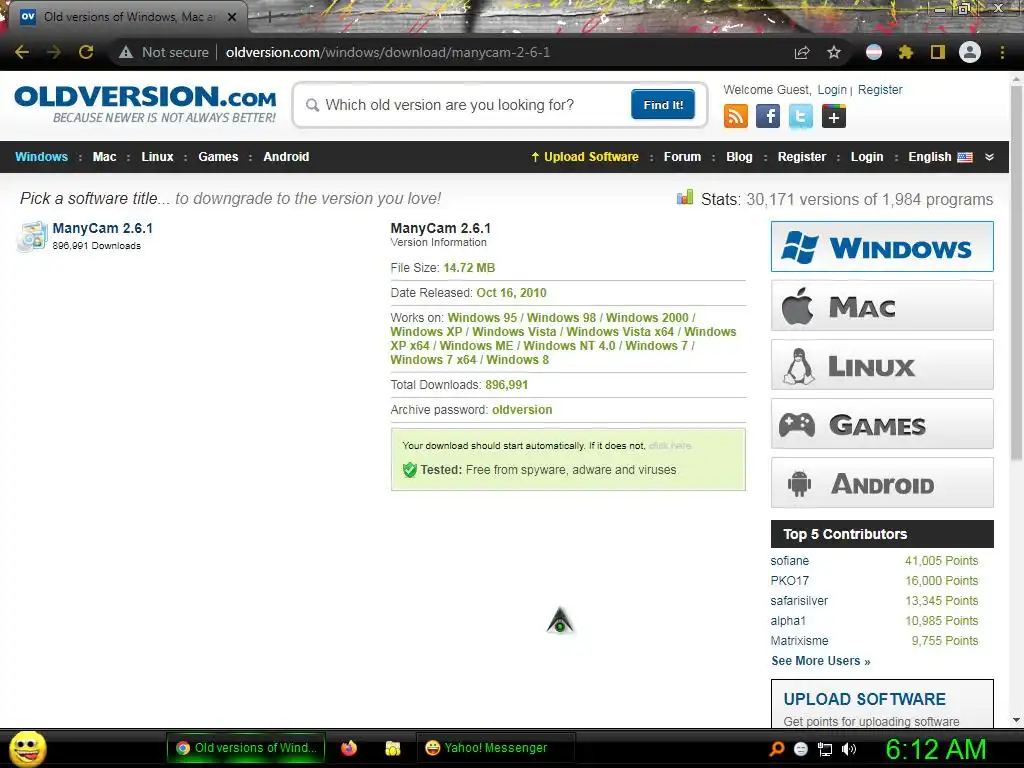The height and width of the screenshot is (768, 1024).
Task: Click the ManyCam software icon
Action: [x=32, y=236]
